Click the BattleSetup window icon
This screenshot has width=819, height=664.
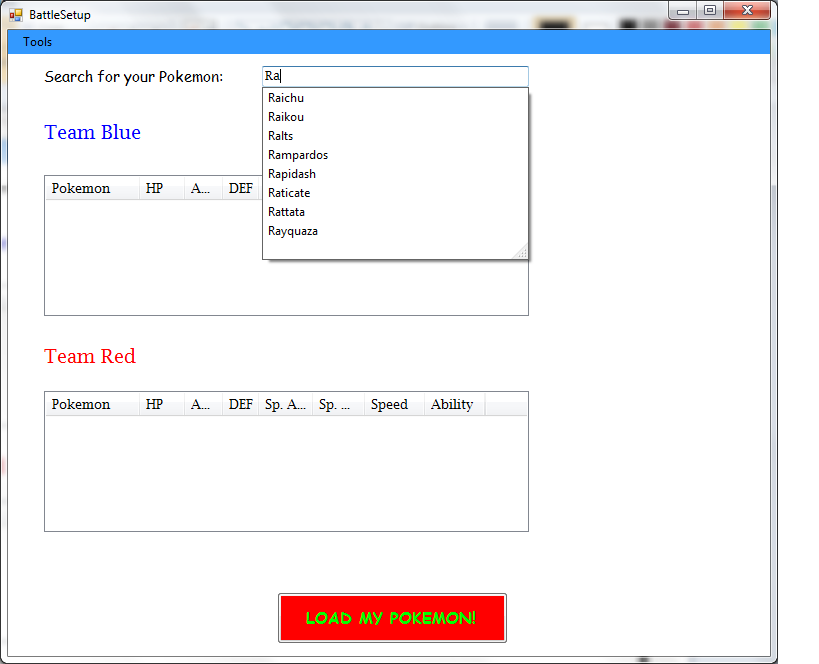(x=16, y=15)
